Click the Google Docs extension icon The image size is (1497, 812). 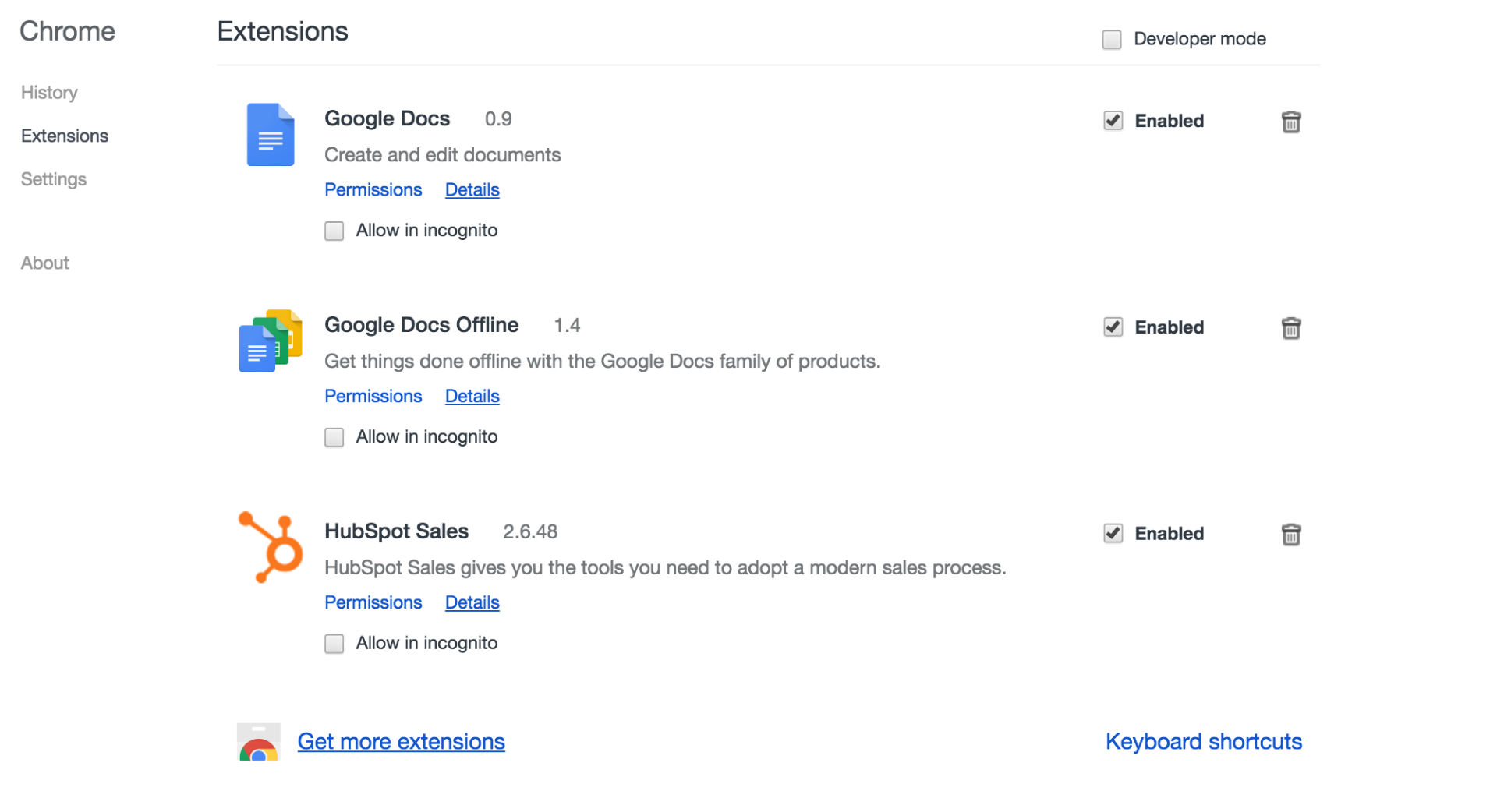pos(270,135)
